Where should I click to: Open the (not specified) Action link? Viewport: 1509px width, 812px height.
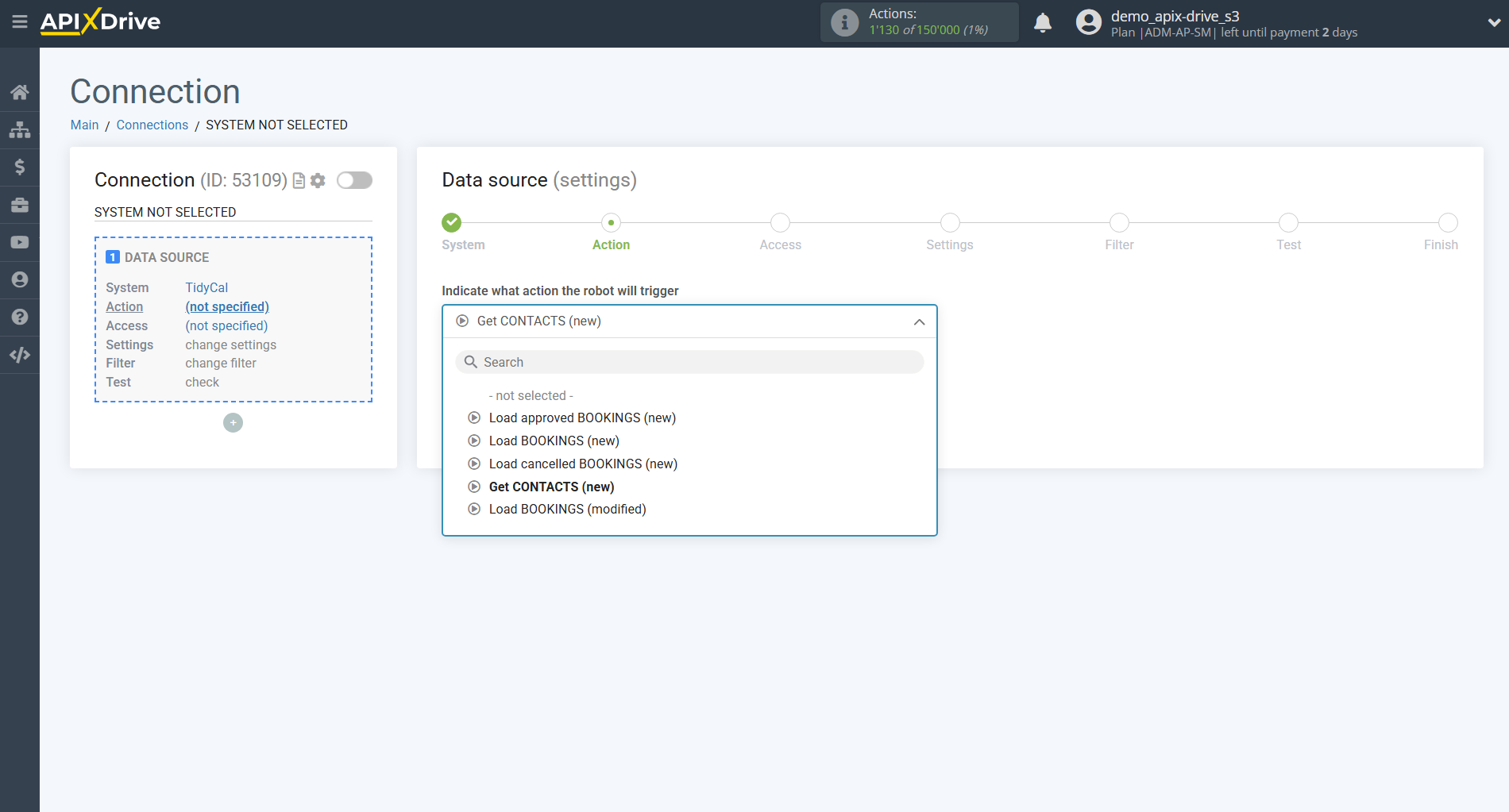point(227,306)
